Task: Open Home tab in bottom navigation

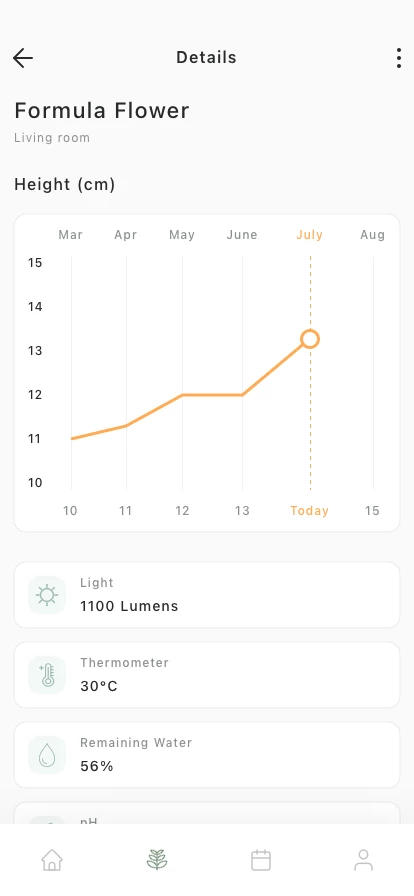Action: point(52,859)
